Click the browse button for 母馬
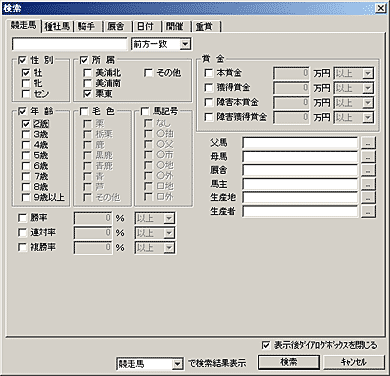This screenshot has width=390, height=376. [368, 157]
